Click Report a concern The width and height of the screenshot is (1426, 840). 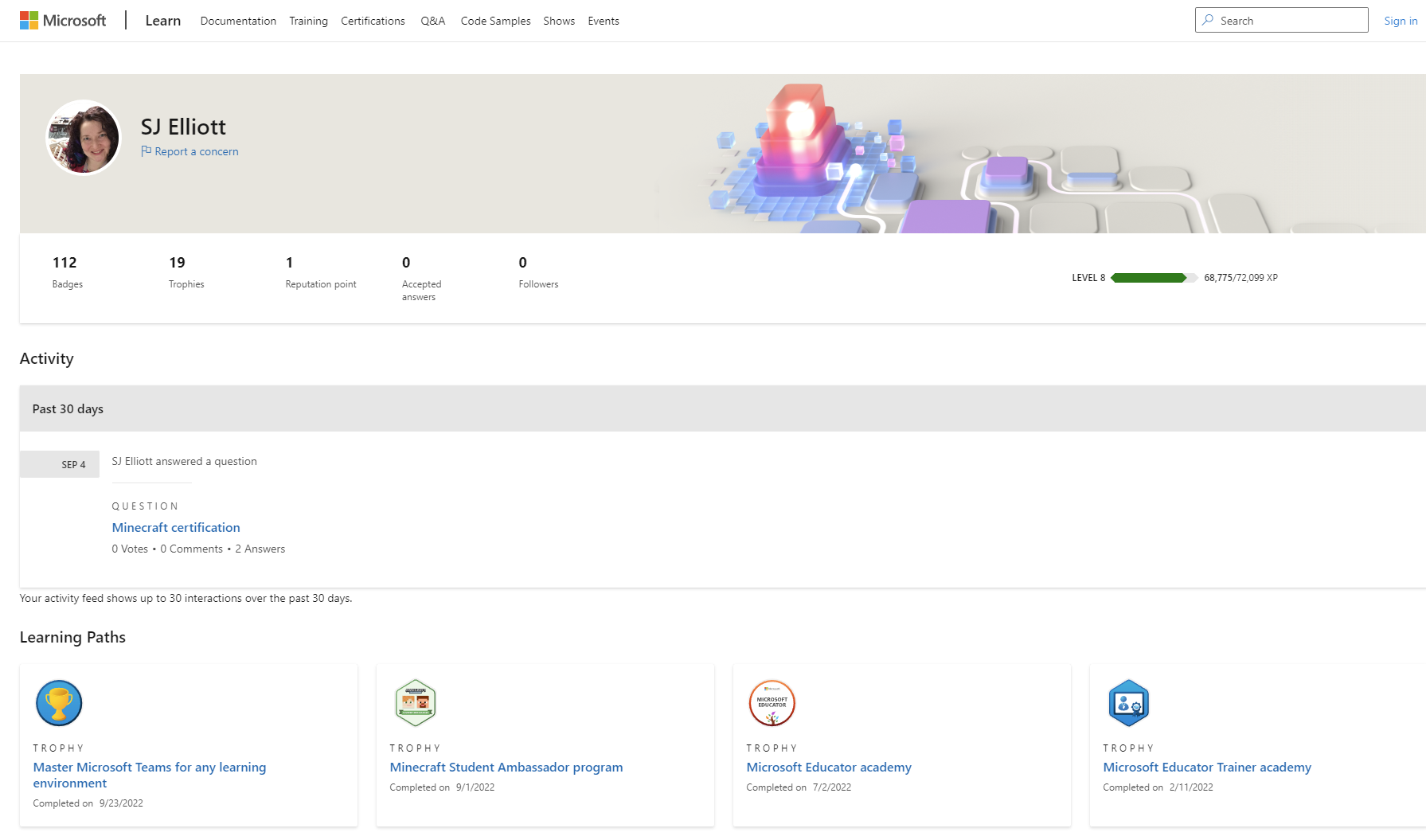click(197, 150)
